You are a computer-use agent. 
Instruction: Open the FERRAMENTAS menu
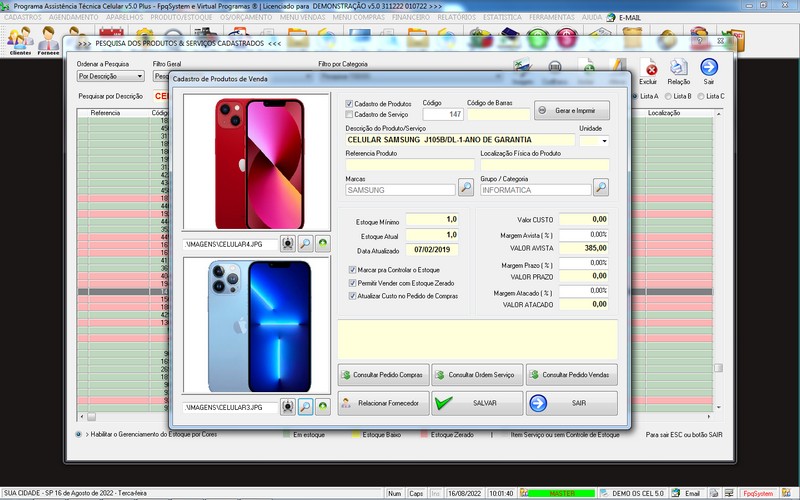point(552,17)
